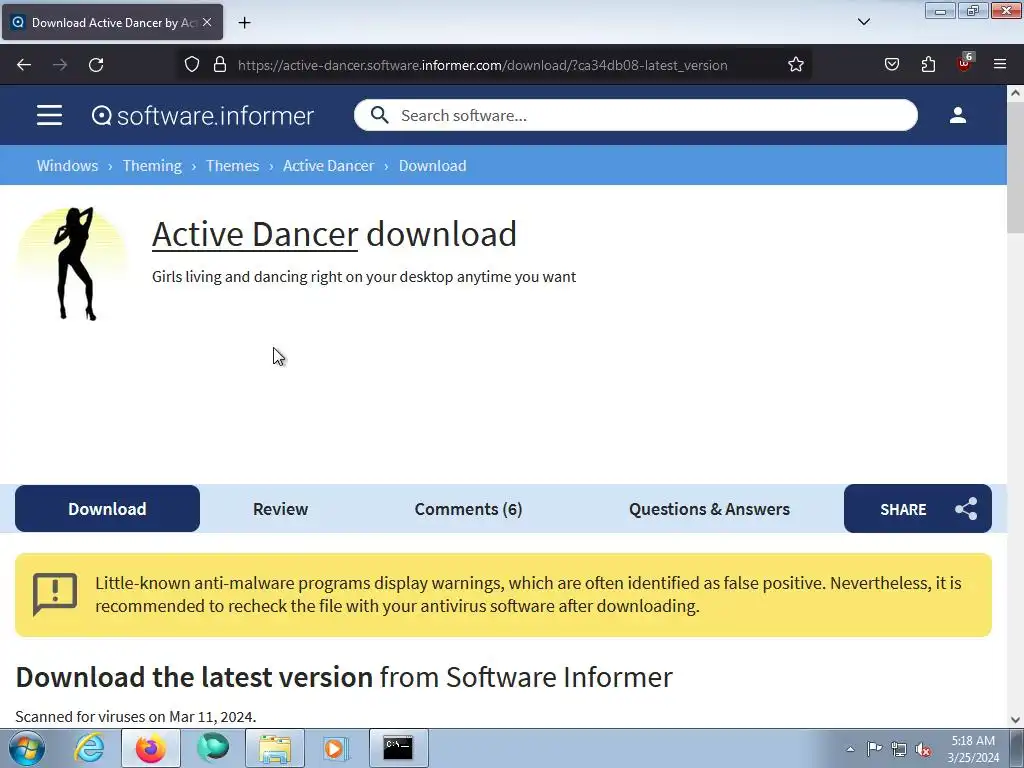Open the user account icon
1024x768 pixels.
click(958, 116)
